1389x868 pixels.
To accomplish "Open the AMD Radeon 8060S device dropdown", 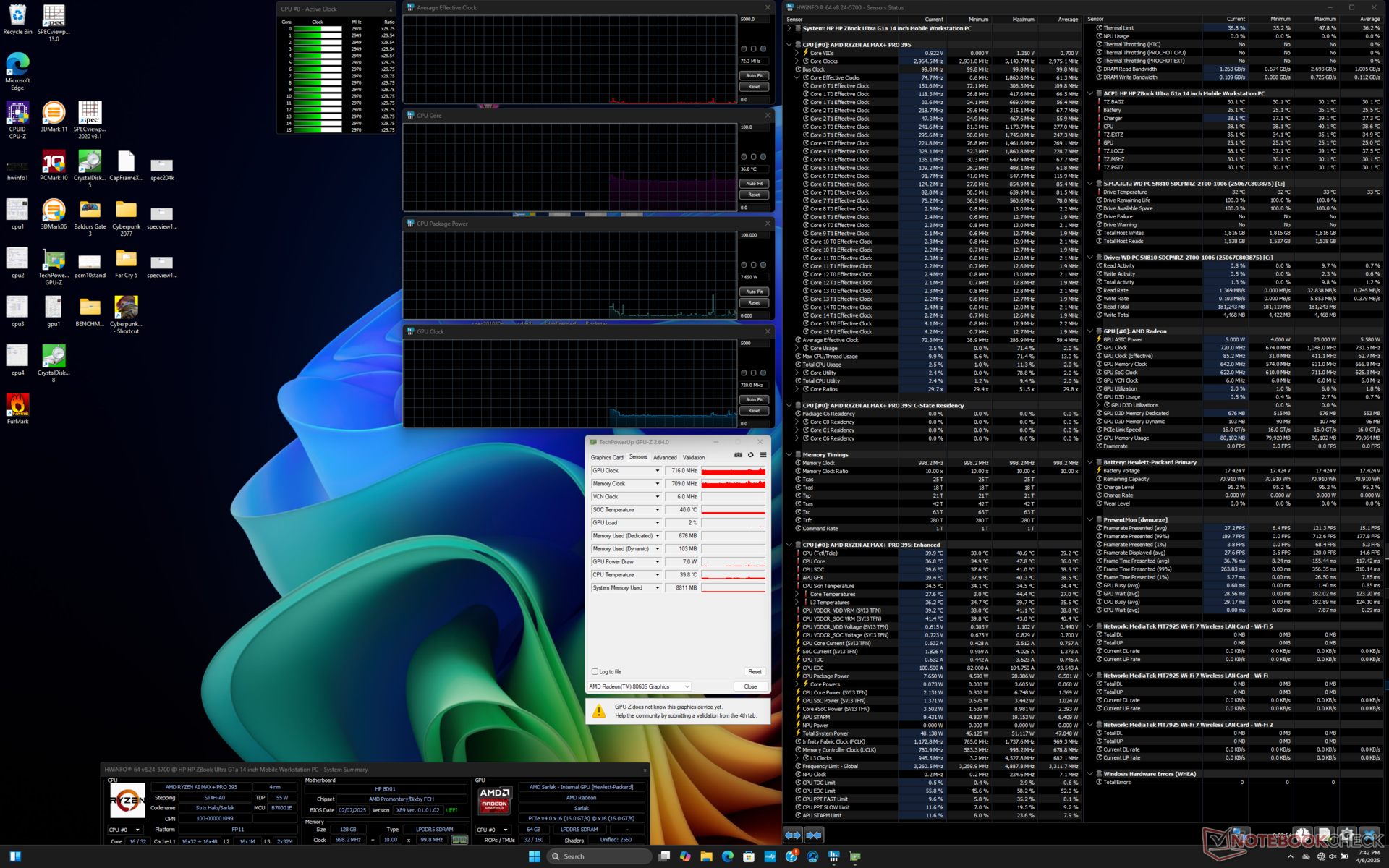I will (x=640, y=686).
